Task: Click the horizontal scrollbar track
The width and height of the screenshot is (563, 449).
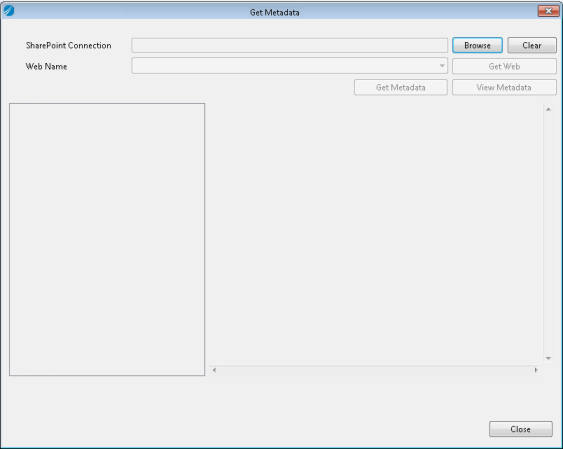Action: pyautogui.click(x=375, y=370)
